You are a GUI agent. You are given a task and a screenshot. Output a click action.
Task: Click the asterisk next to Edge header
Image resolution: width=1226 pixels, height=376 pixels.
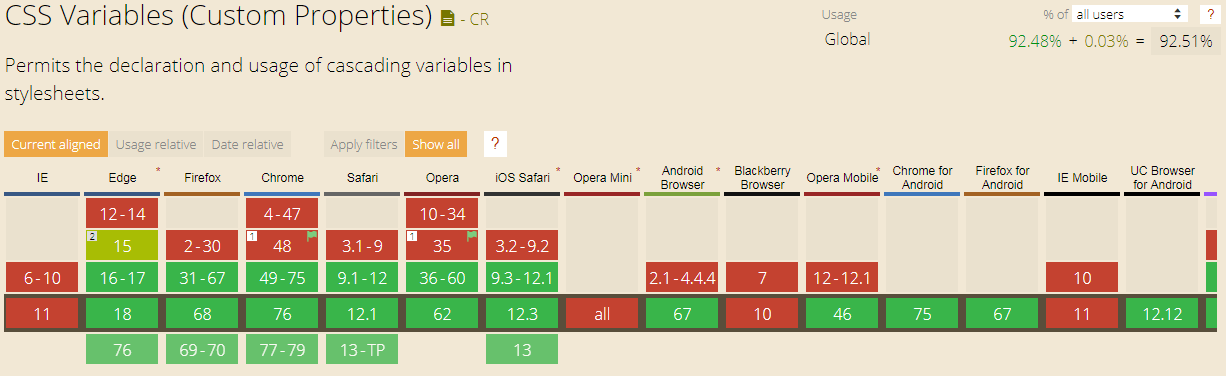[157, 171]
